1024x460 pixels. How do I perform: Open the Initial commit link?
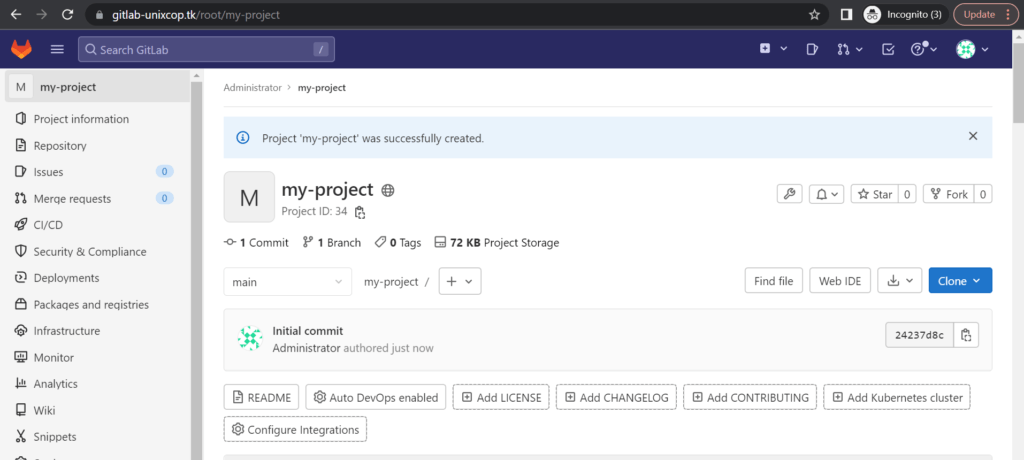pos(308,331)
